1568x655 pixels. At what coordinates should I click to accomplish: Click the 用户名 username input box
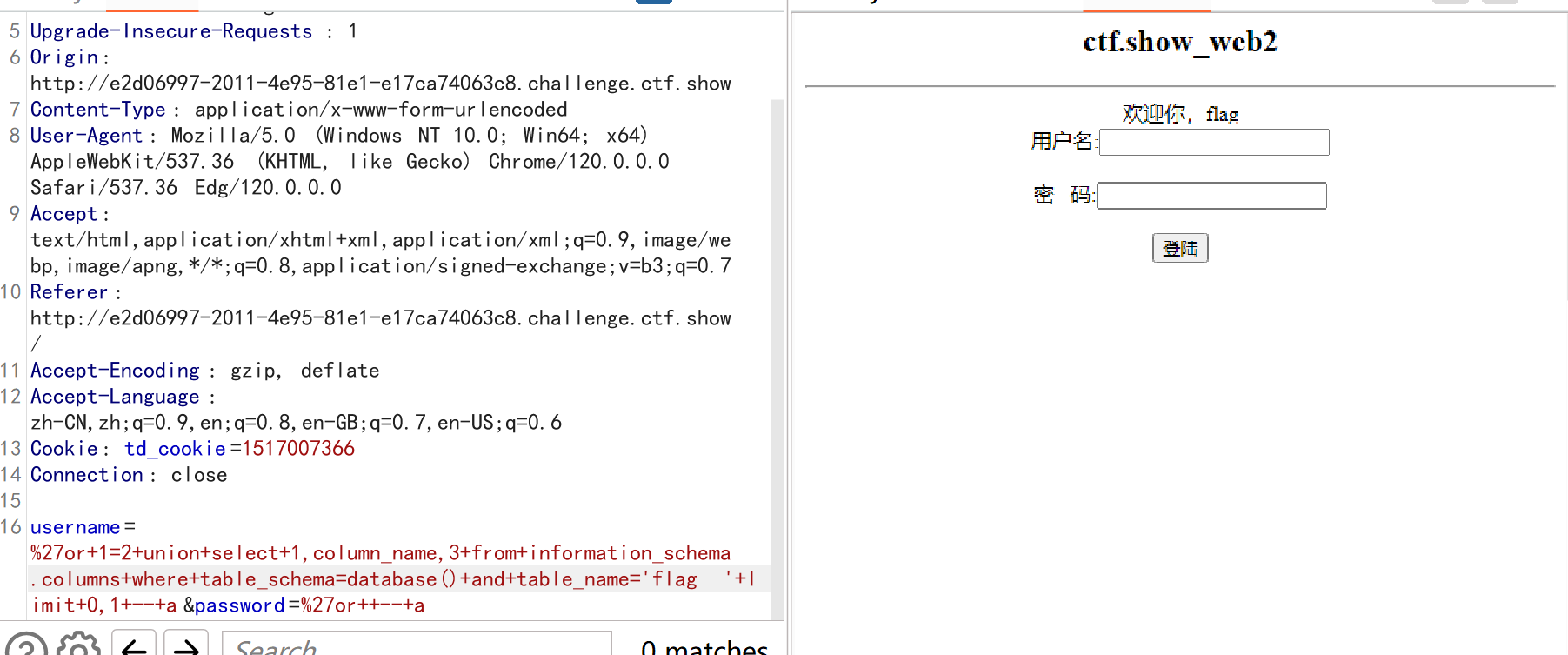1214,142
